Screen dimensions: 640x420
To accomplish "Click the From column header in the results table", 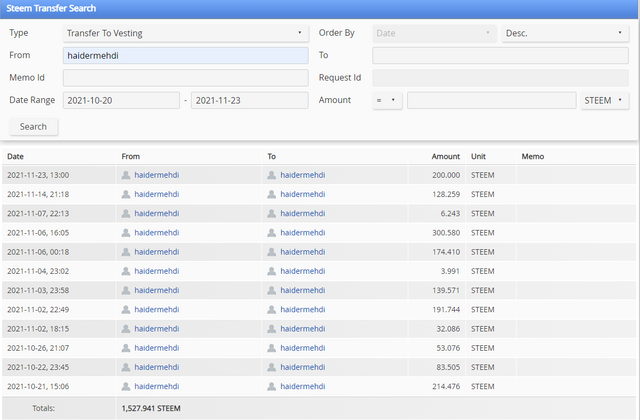I will (131, 156).
